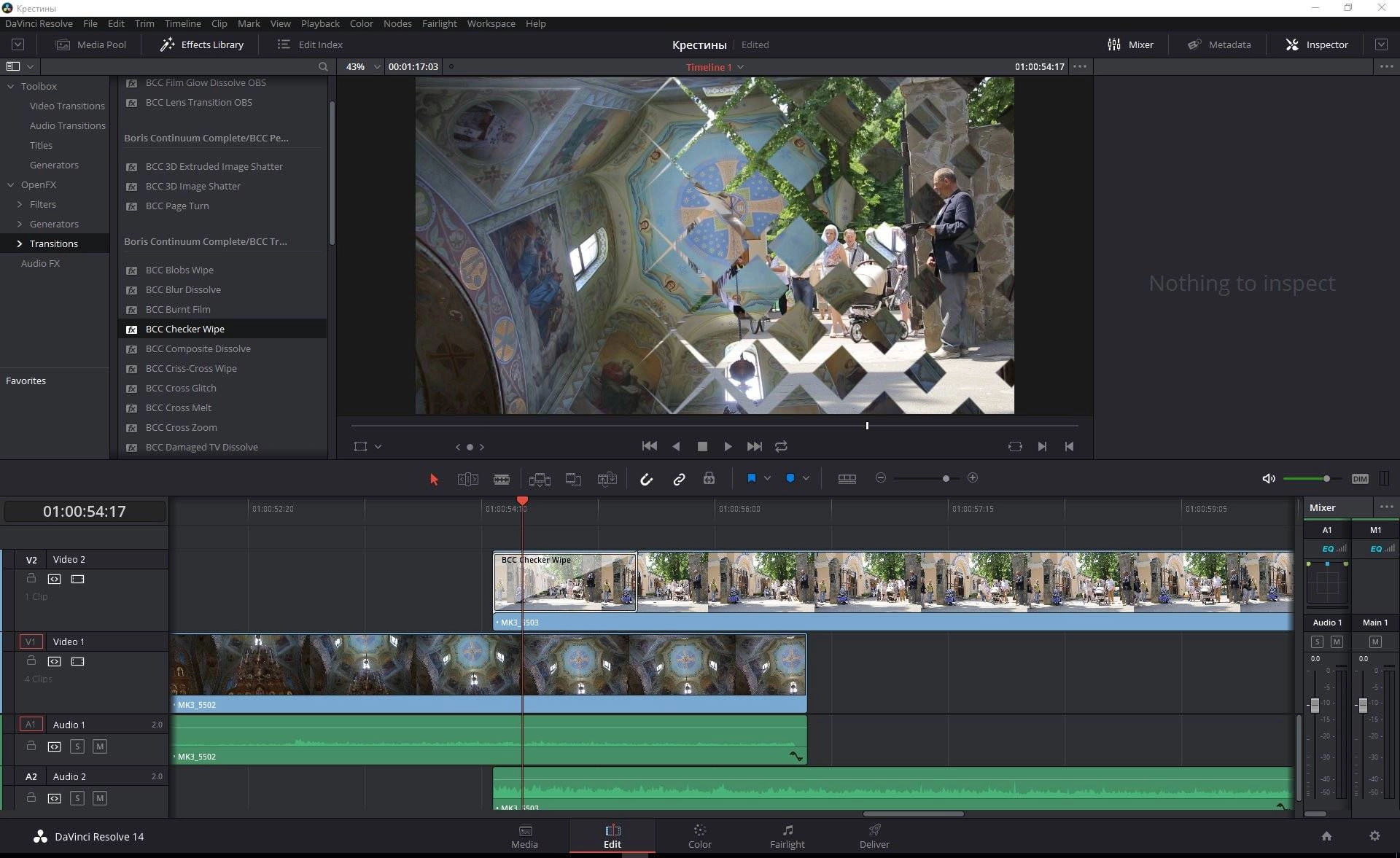Select the arrow Selection Mode tool
This screenshot has width=1400, height=858.
[434, 479]
